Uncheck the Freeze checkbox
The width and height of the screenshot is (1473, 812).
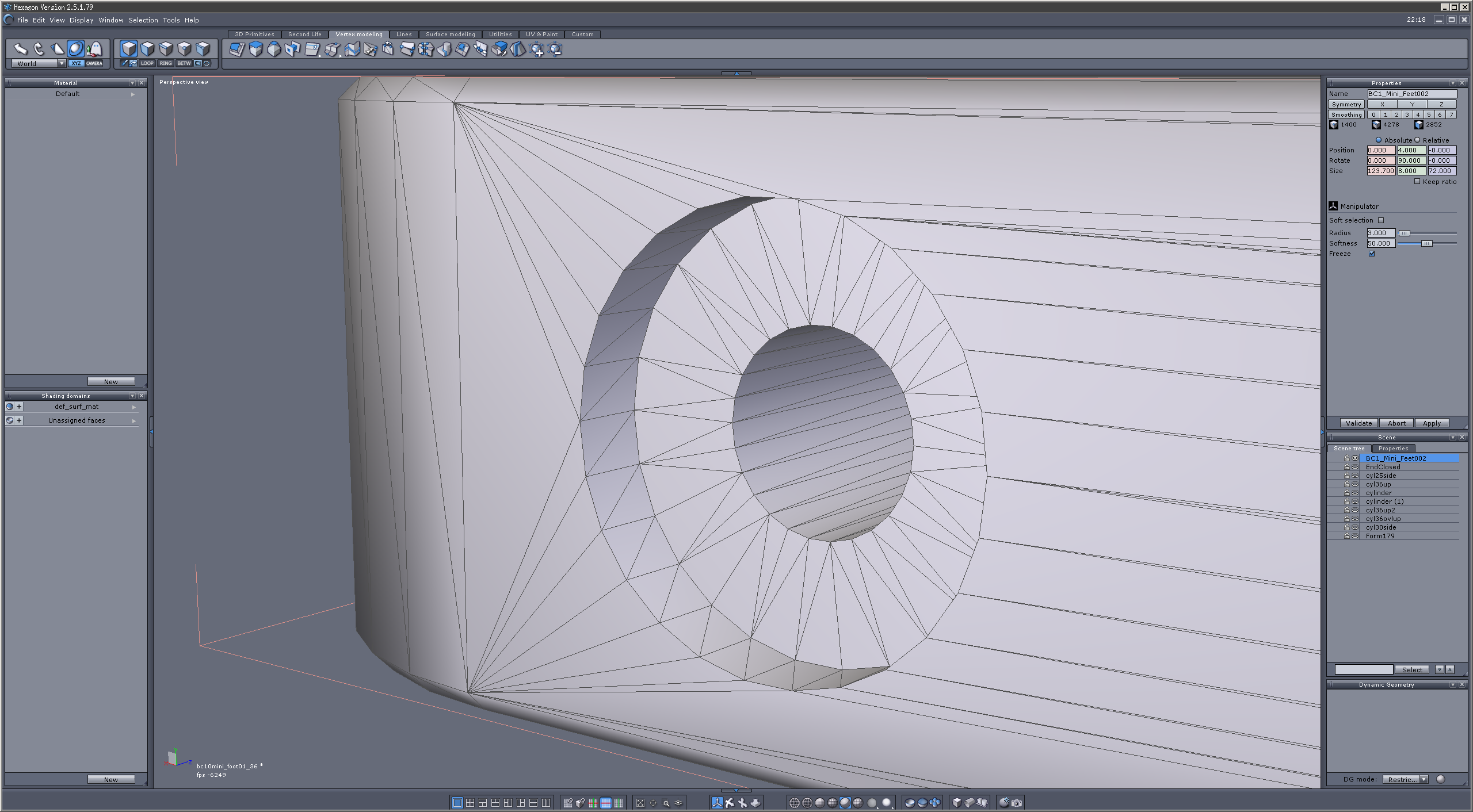pos(1372,254)
